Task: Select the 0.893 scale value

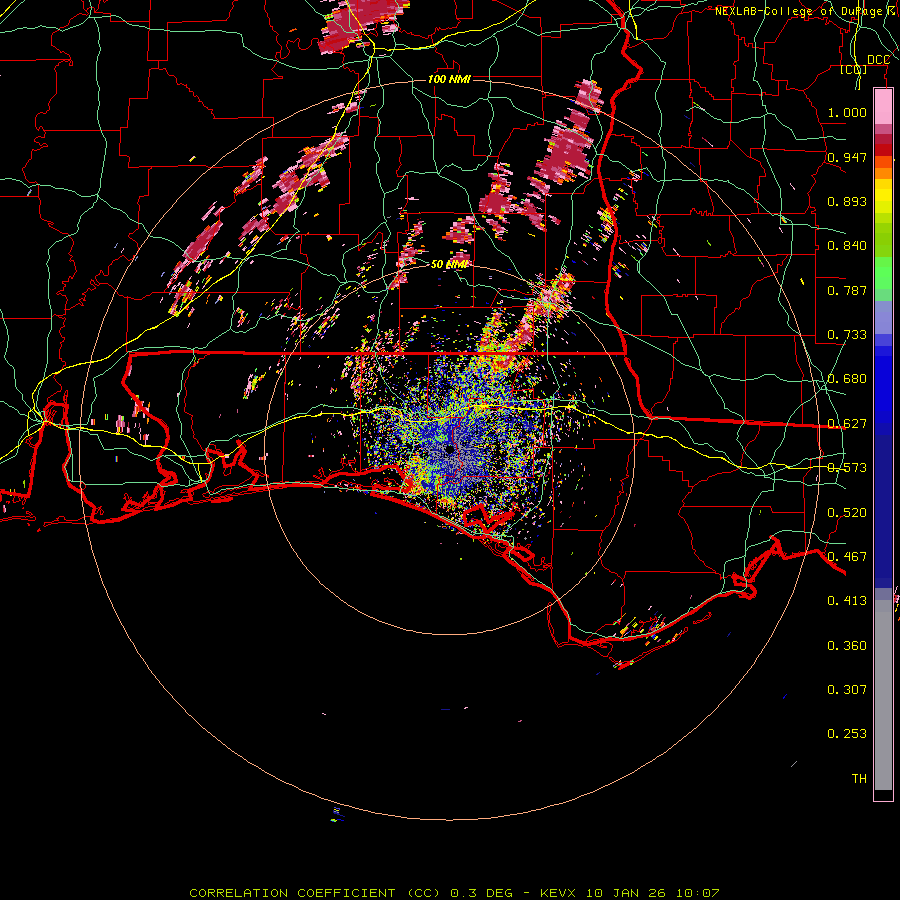Action: (847, 201)
